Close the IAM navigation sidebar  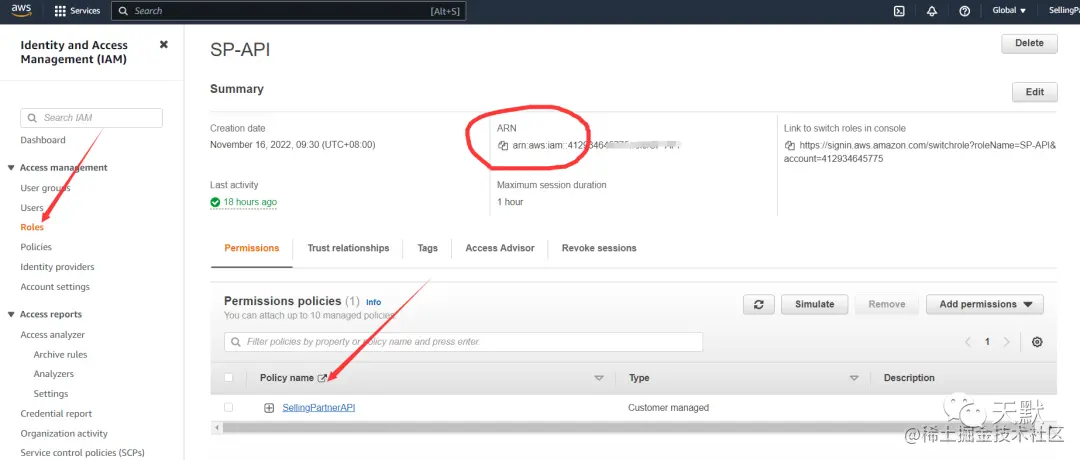164,44
